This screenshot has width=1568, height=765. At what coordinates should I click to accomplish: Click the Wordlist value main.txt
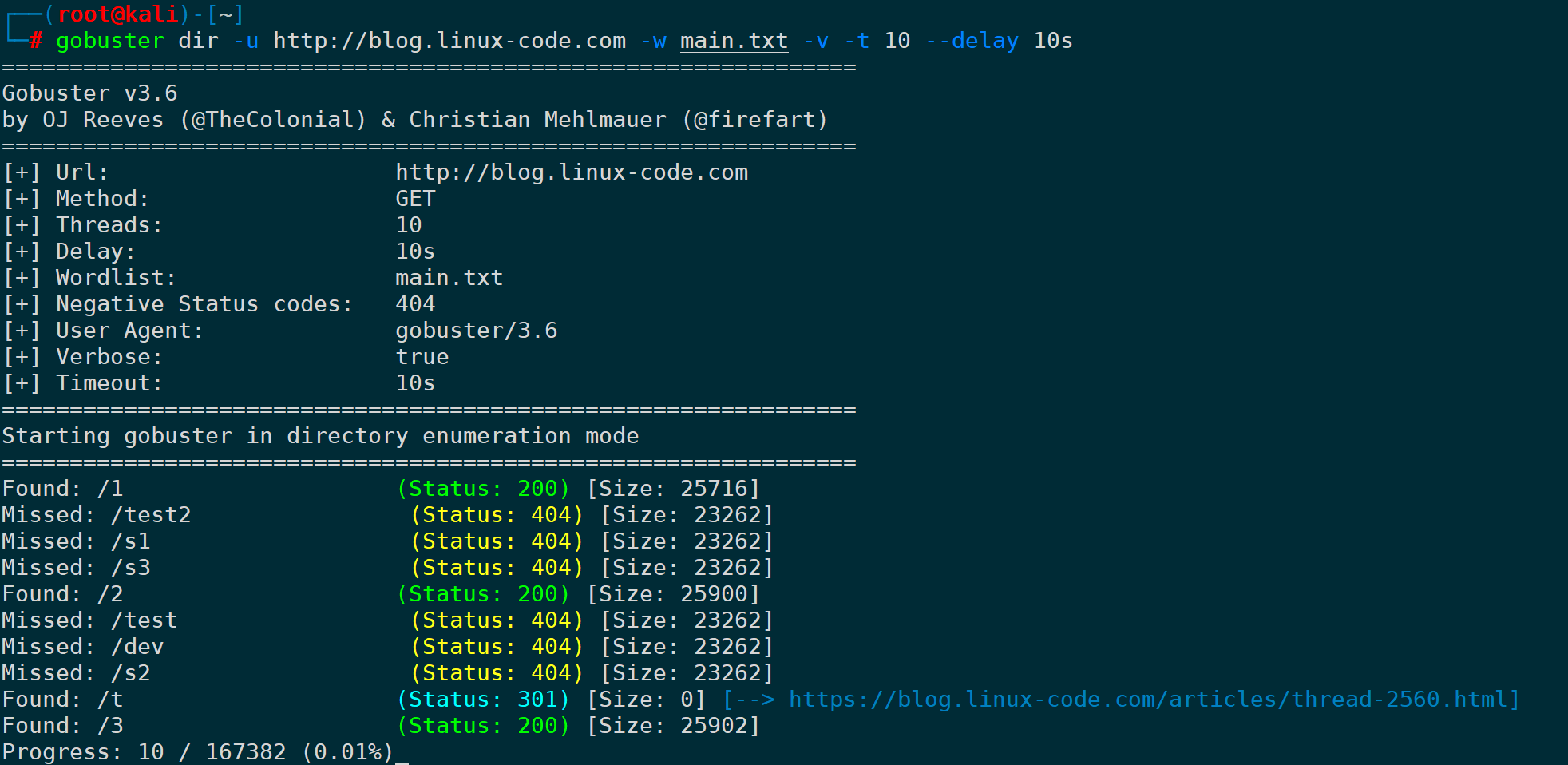(x=449, y=278)
